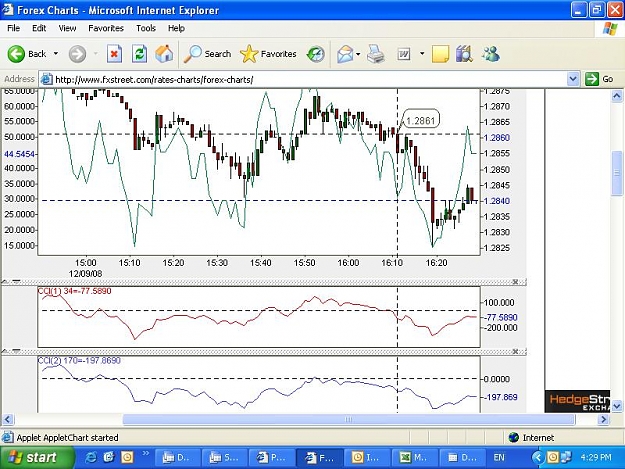Click the Refresh page icon
Image resolution: width=625 pixels, height=469 pixels.
(140, 54)
